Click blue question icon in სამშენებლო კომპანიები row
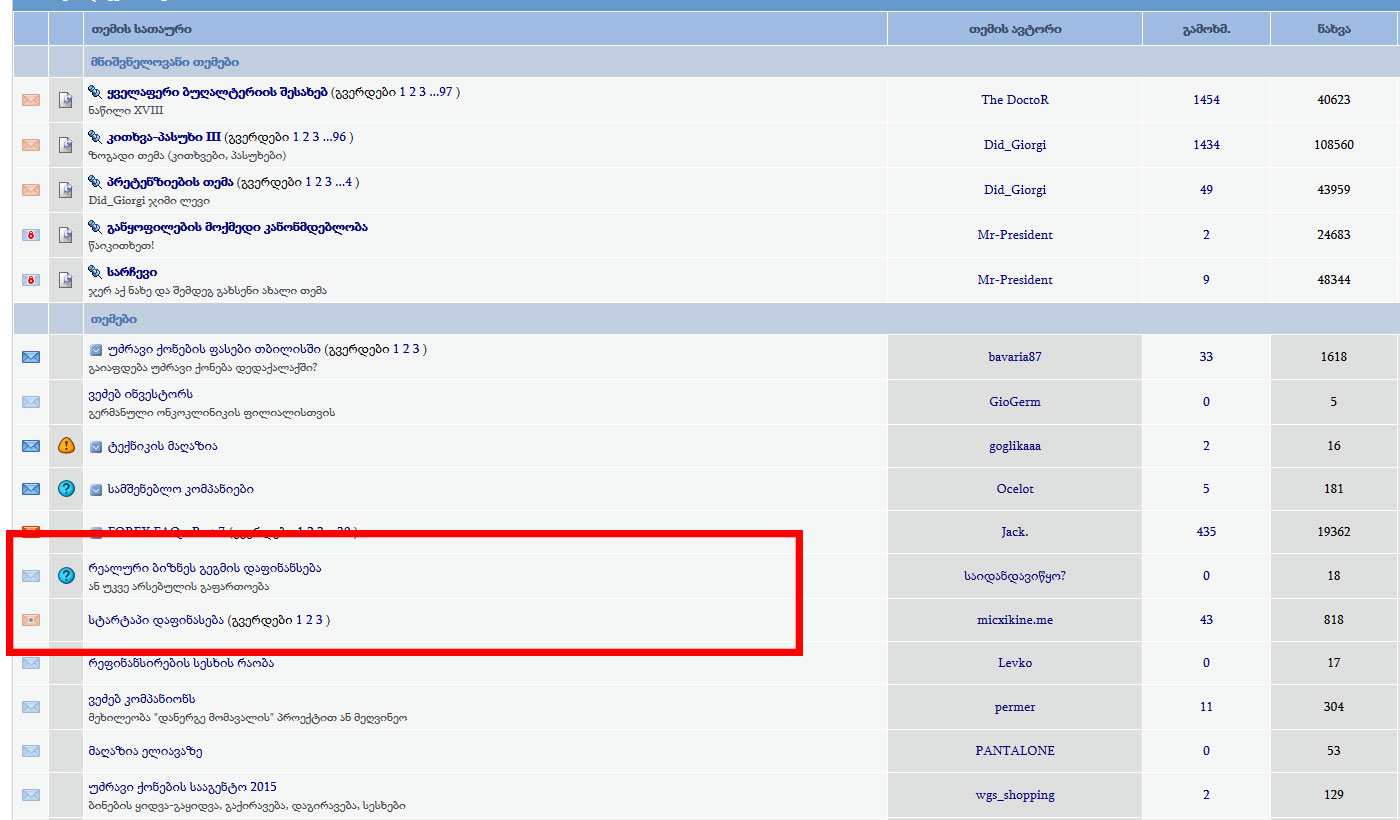Screen dimensions: 1400x820 (x=66, y=489)
